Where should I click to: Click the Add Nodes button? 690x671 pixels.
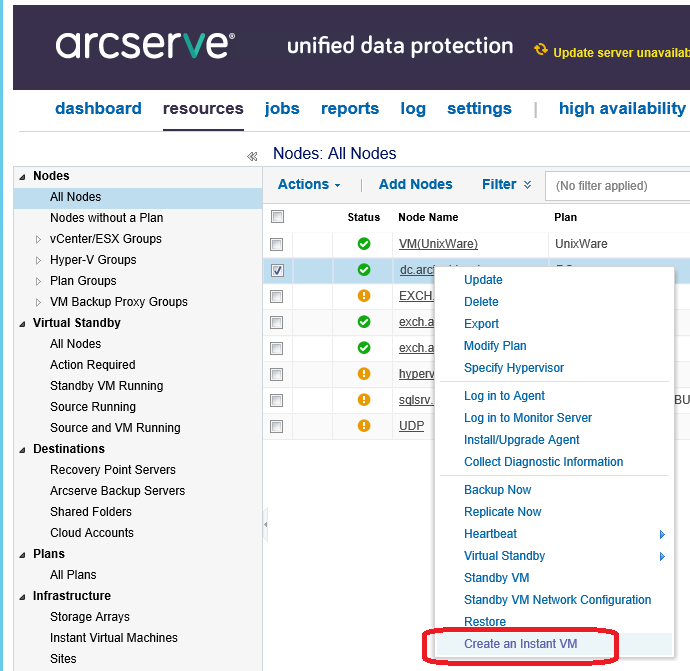pyautogui.click(x=415, y=185)
